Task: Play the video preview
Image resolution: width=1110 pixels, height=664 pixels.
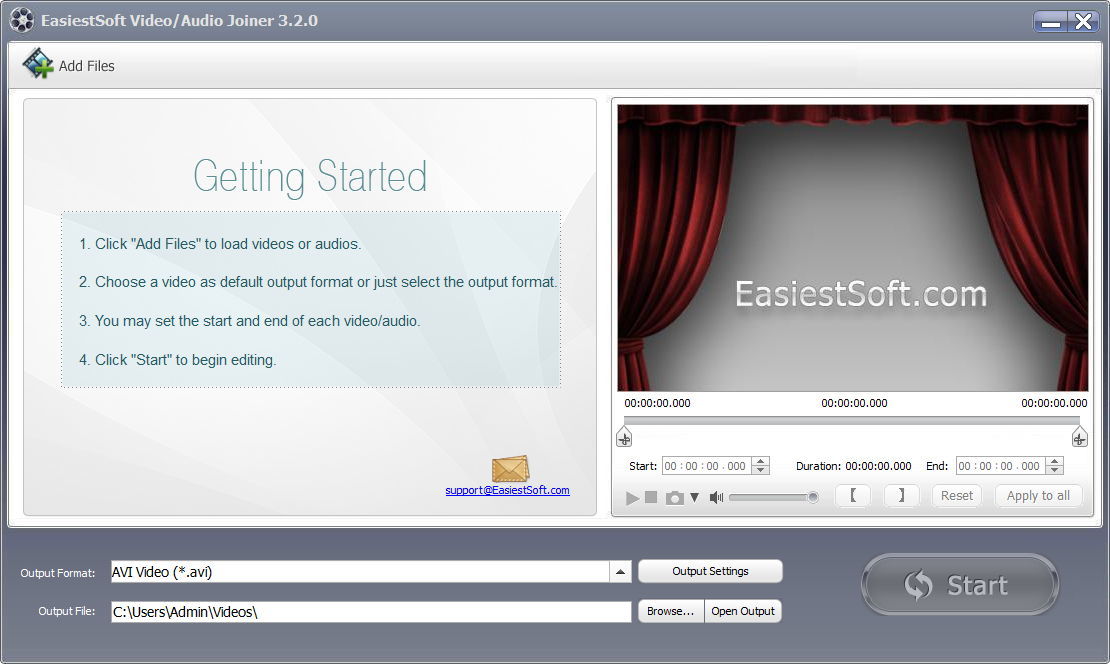Action: pyautogui.click(x=631, y=496)
